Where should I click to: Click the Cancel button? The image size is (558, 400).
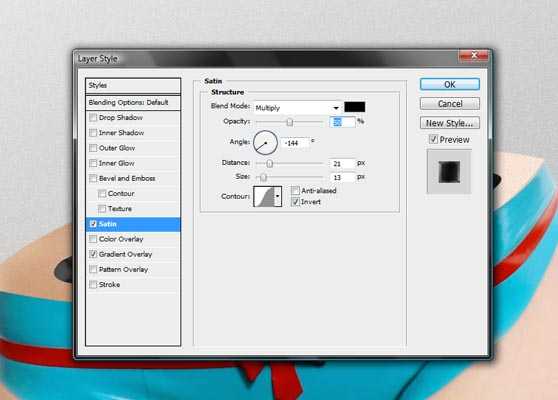(x=449, y=104)
